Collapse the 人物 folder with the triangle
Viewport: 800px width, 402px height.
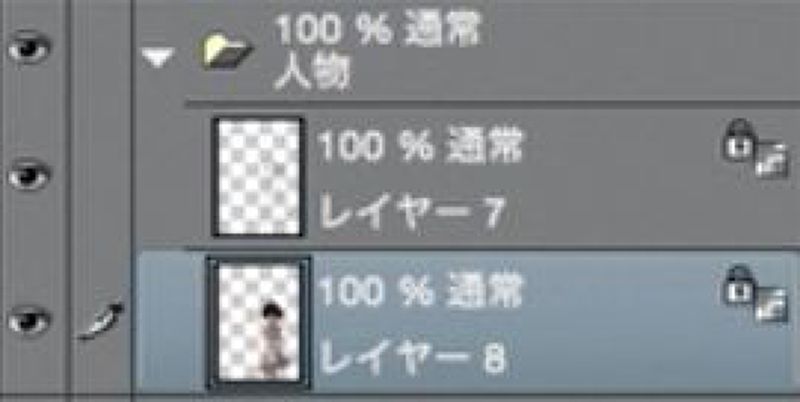(x=158, y=57)
